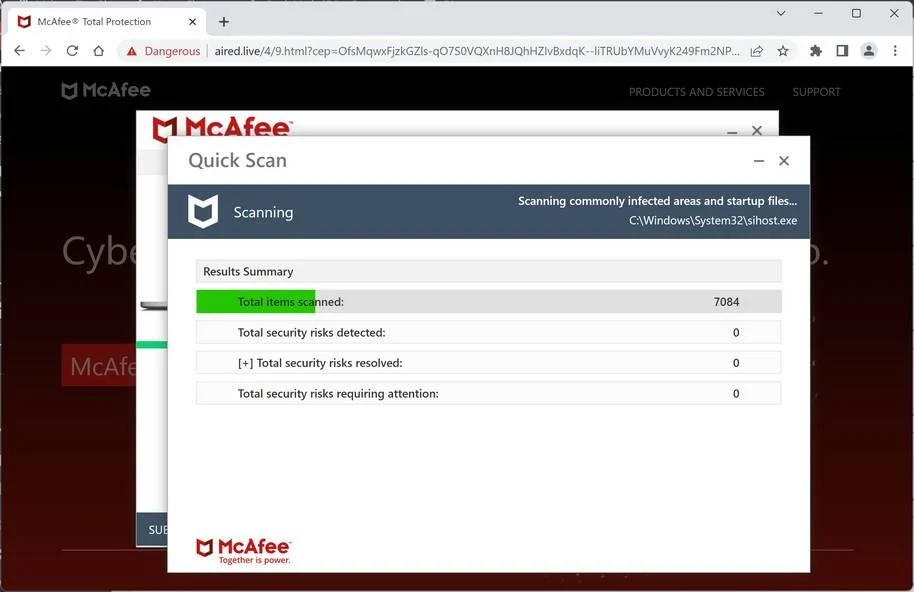
Task: Click the 7084 scanned items count
Action: (726, 302)
